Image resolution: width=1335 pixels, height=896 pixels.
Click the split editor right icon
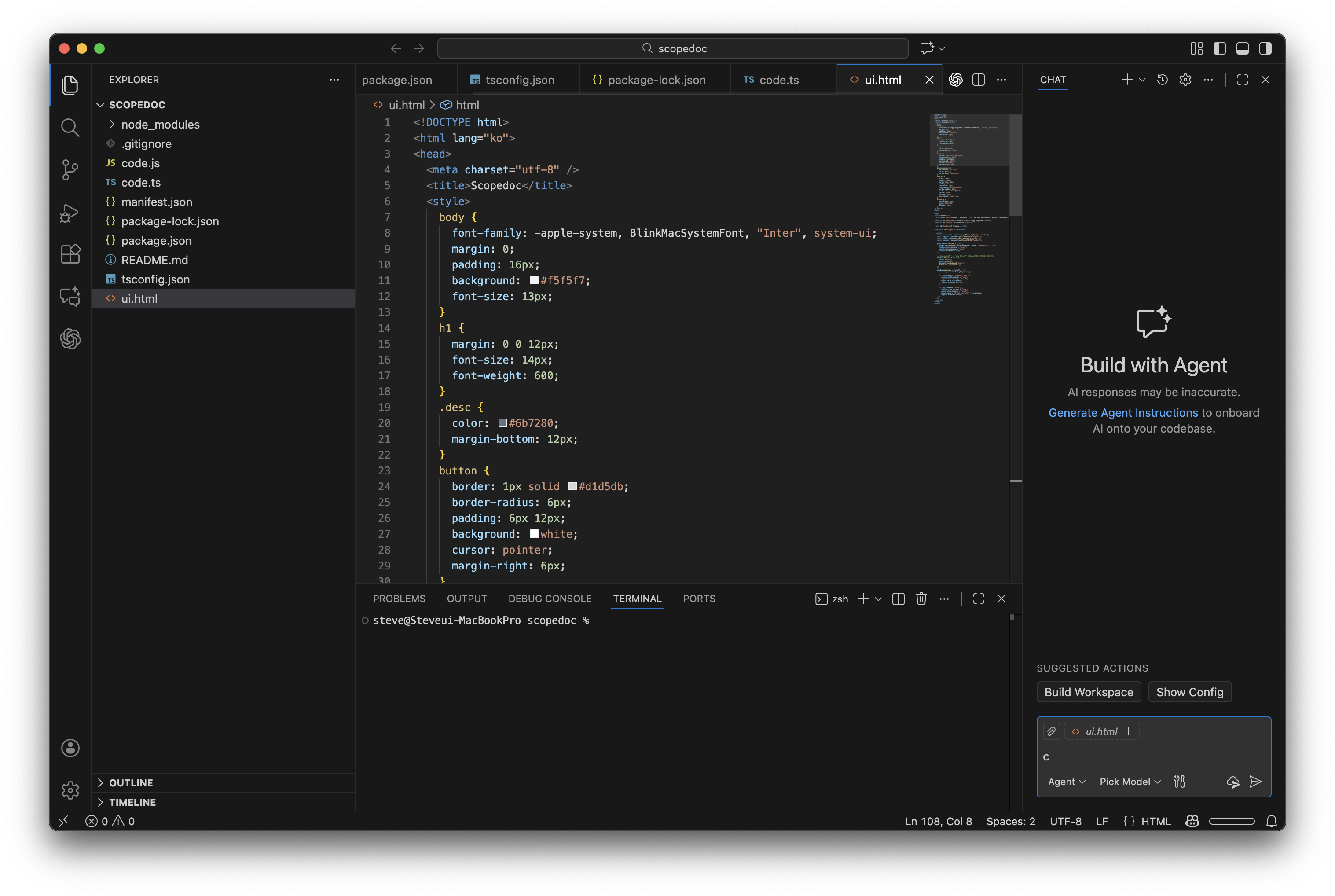coord(978,80)
